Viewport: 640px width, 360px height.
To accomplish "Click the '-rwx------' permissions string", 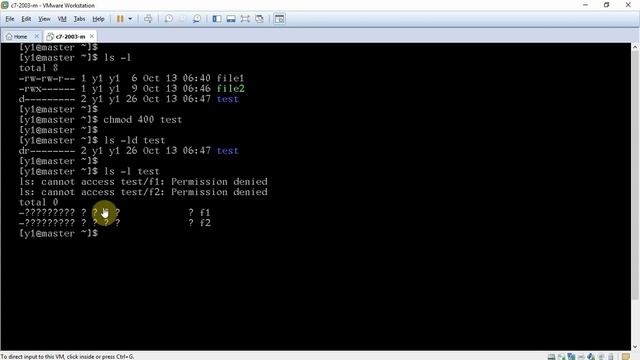I will click(47, 89).
